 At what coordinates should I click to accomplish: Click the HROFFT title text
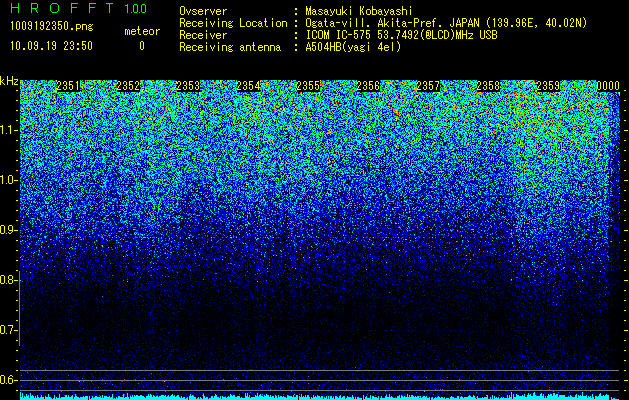pyautogui.click(x=62, y=8)
